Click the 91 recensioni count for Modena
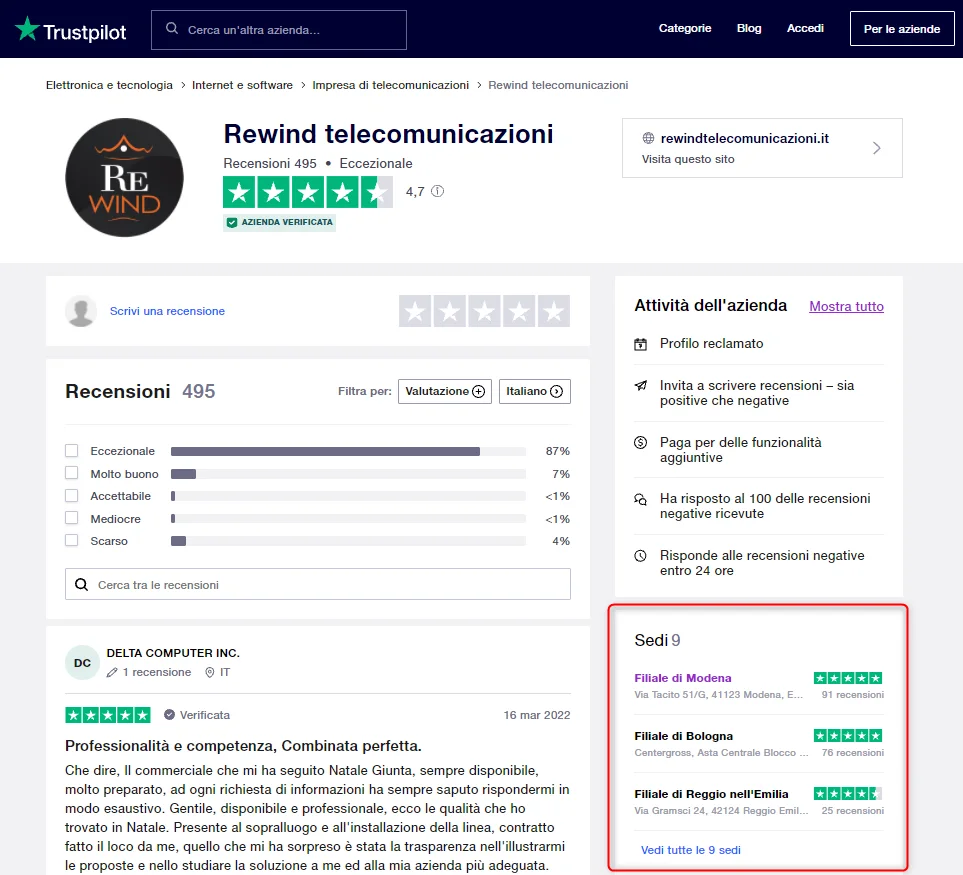 [x=852, y=694]
